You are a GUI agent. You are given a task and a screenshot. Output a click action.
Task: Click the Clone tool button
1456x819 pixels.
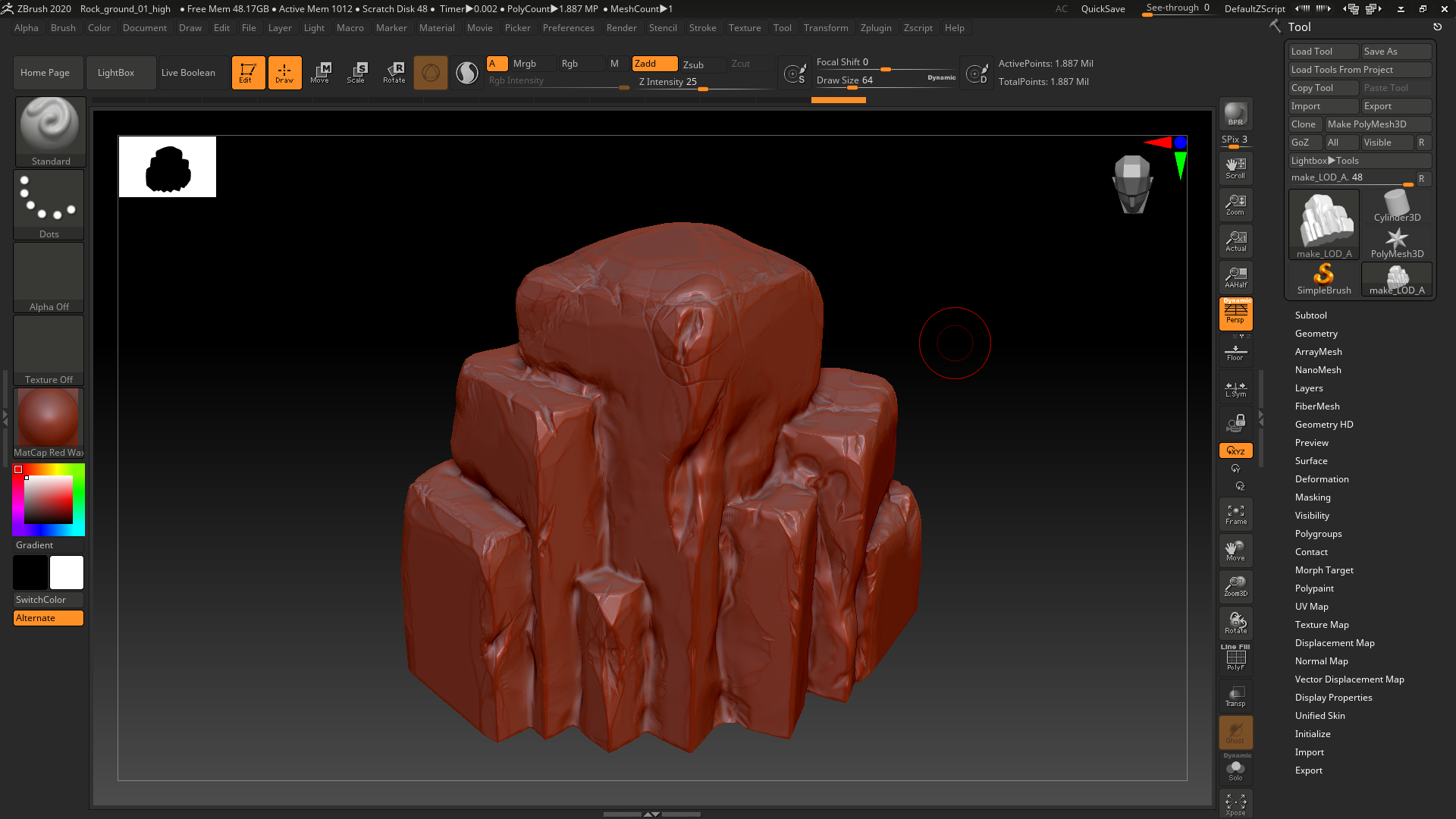click(x=1303, y=123)
